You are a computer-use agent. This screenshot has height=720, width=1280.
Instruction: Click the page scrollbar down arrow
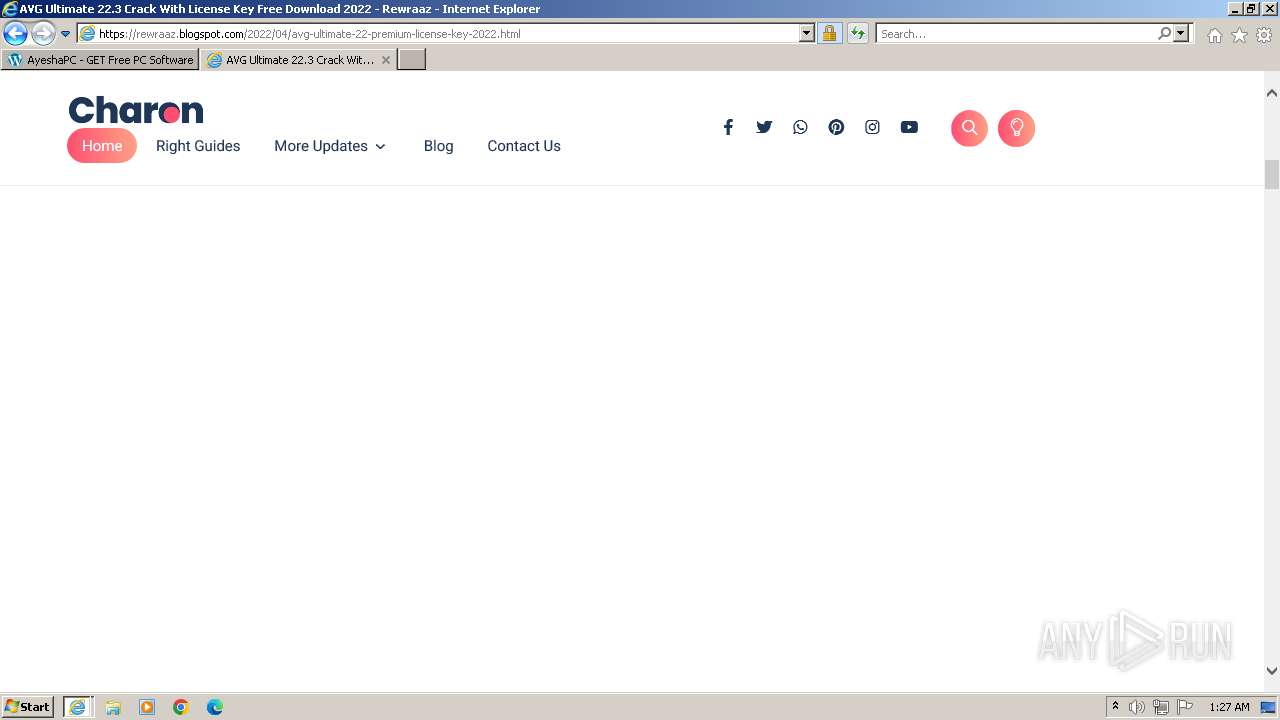pyautogui.click(x=1272, y=671)
